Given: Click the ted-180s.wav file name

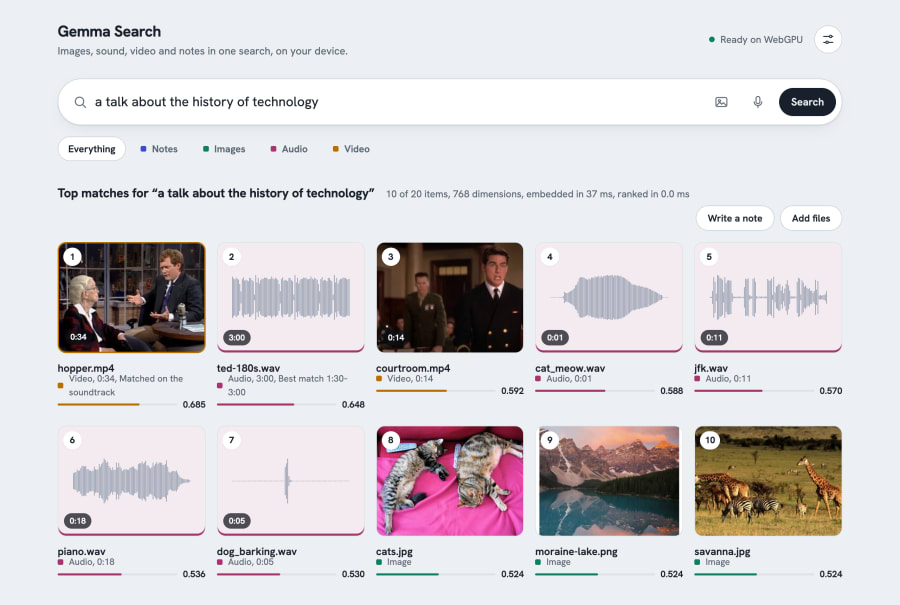Looking at the screenshot, I should coord(249,368).
